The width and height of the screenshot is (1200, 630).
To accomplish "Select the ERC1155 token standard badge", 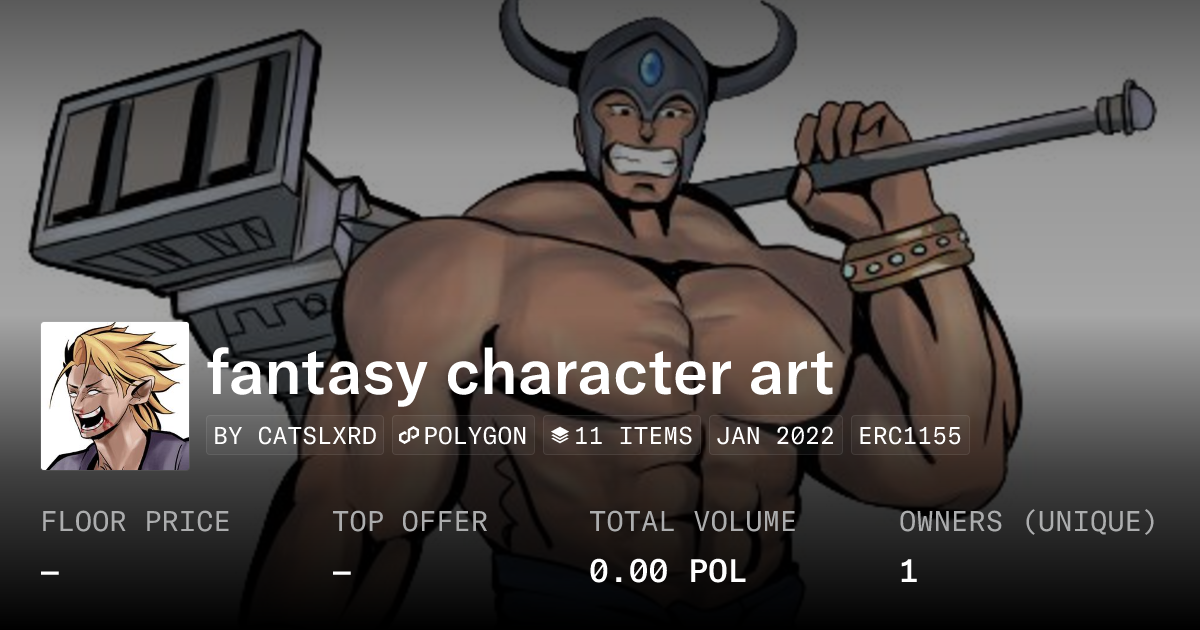I will coord(910,436).
